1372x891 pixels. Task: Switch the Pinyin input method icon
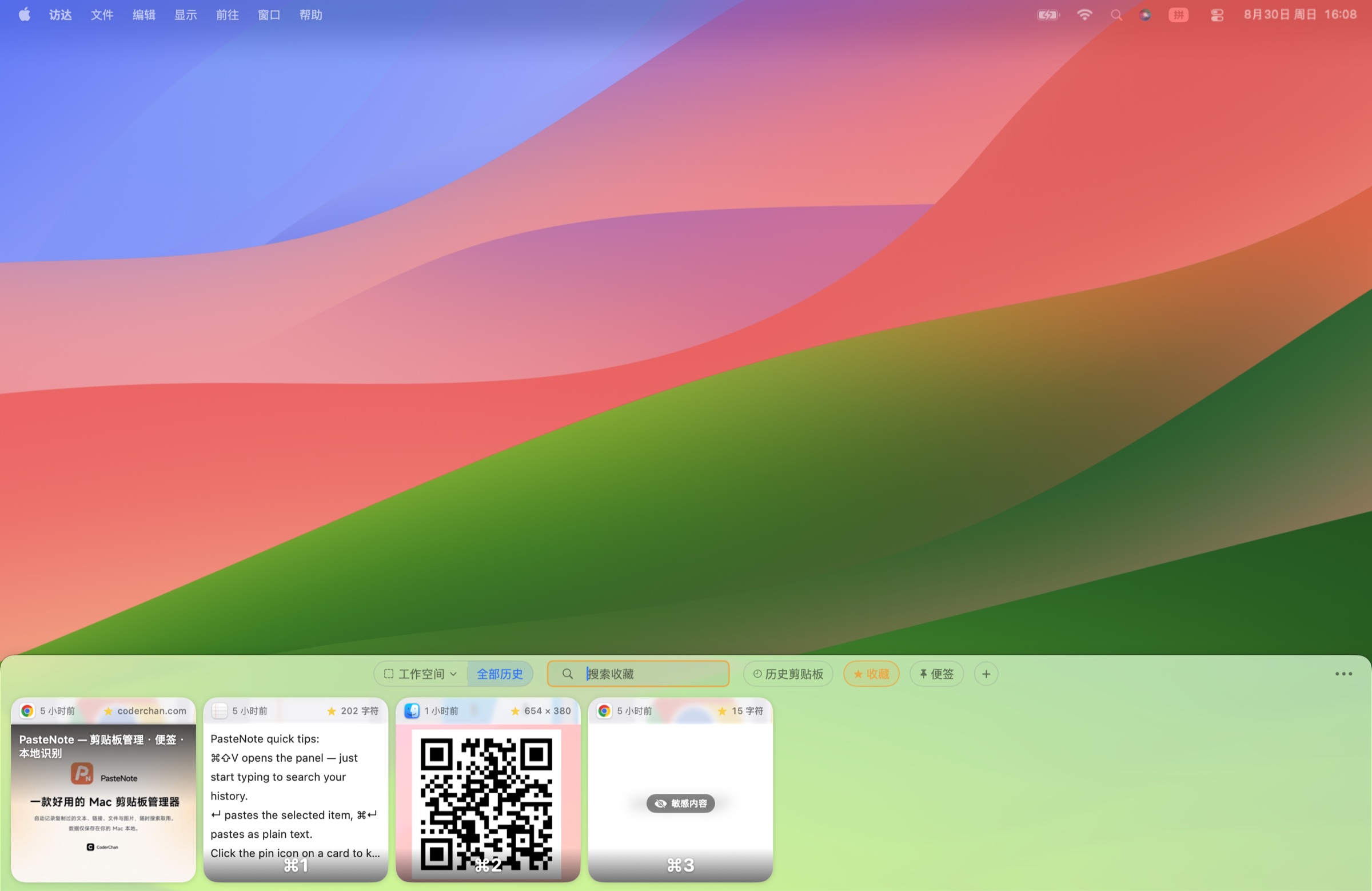pos(1178,15)
